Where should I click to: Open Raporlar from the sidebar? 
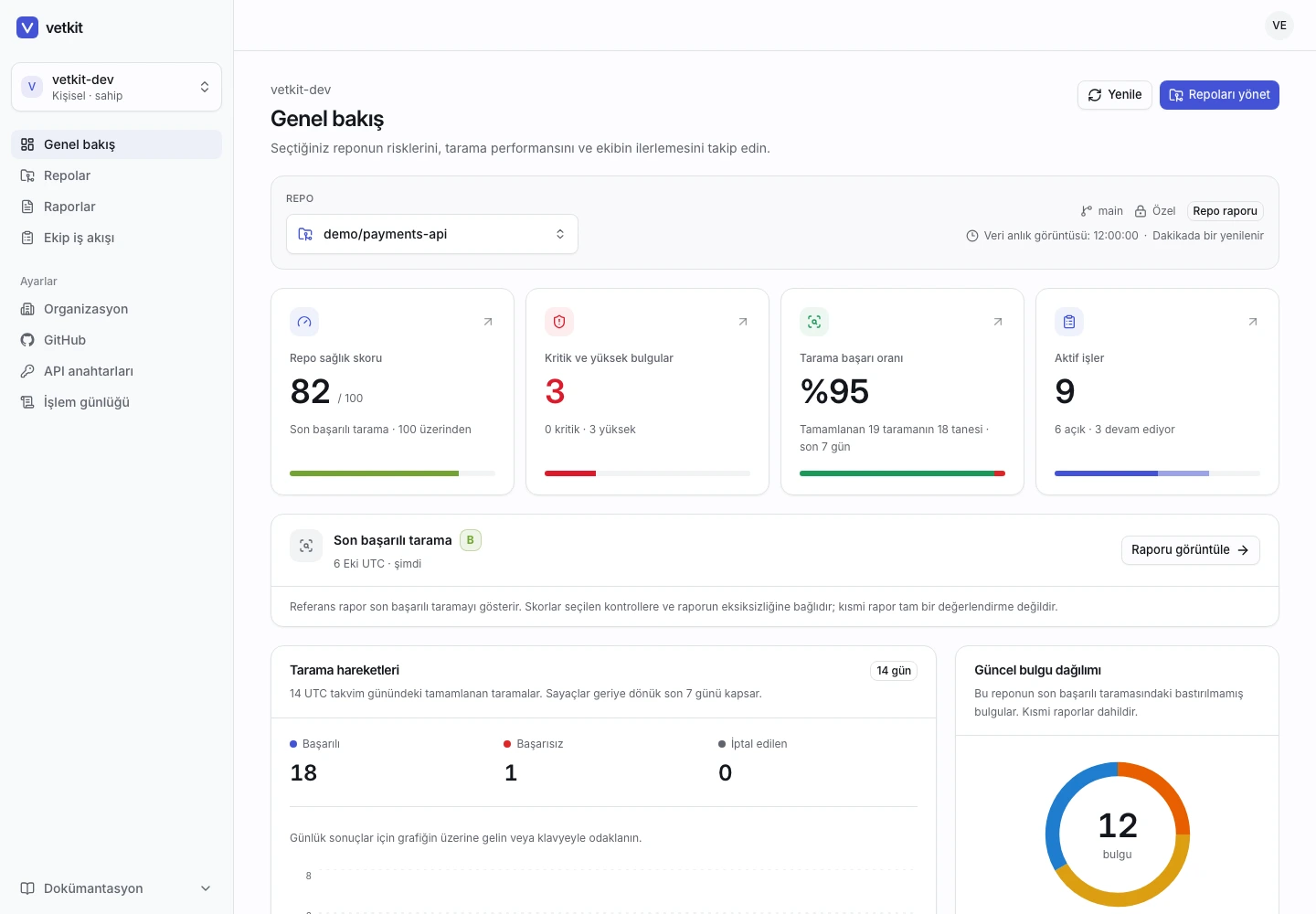pyautogui.click(x=116, y=207)
